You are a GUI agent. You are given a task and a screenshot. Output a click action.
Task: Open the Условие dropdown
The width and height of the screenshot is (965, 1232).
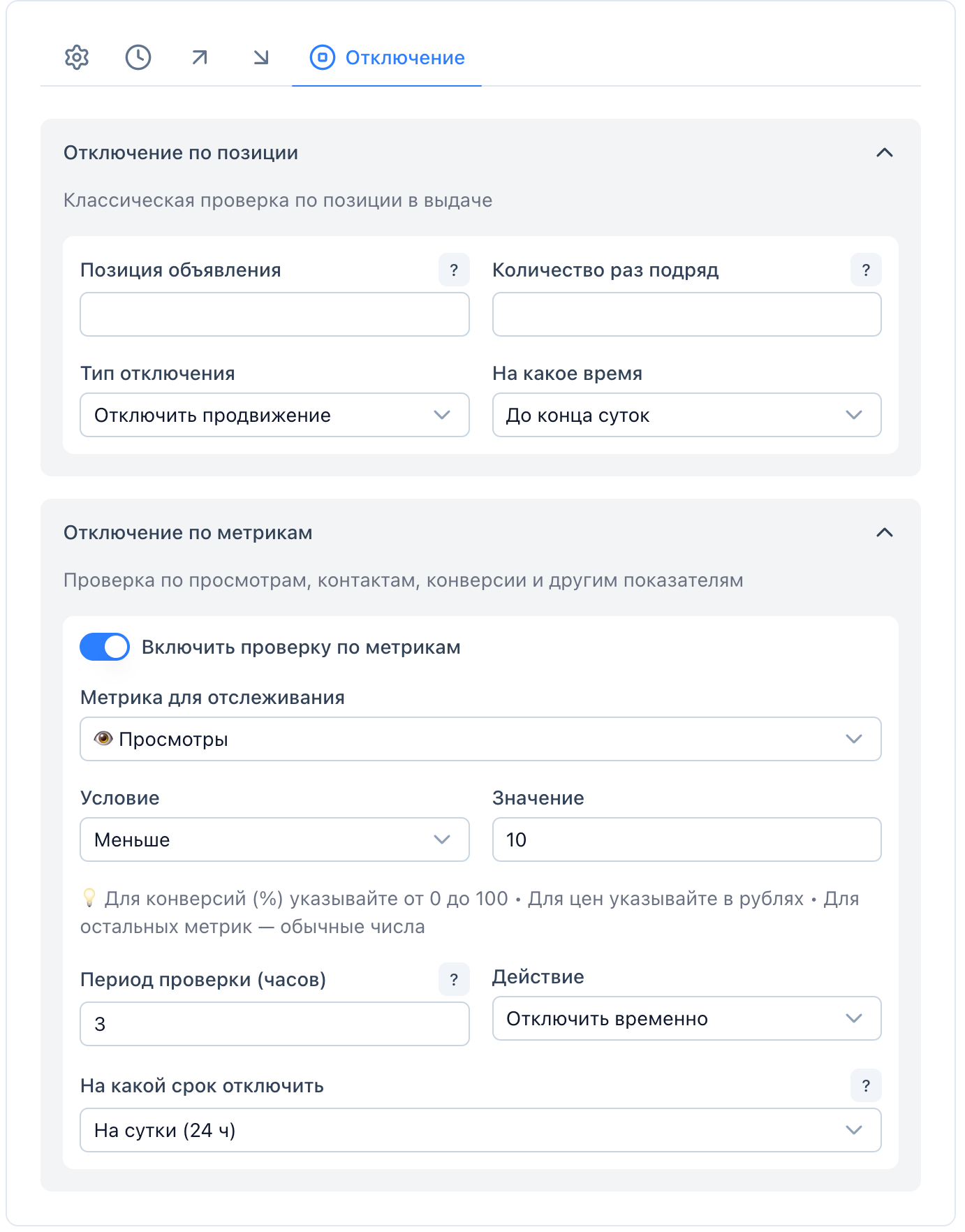coord(274,840)
